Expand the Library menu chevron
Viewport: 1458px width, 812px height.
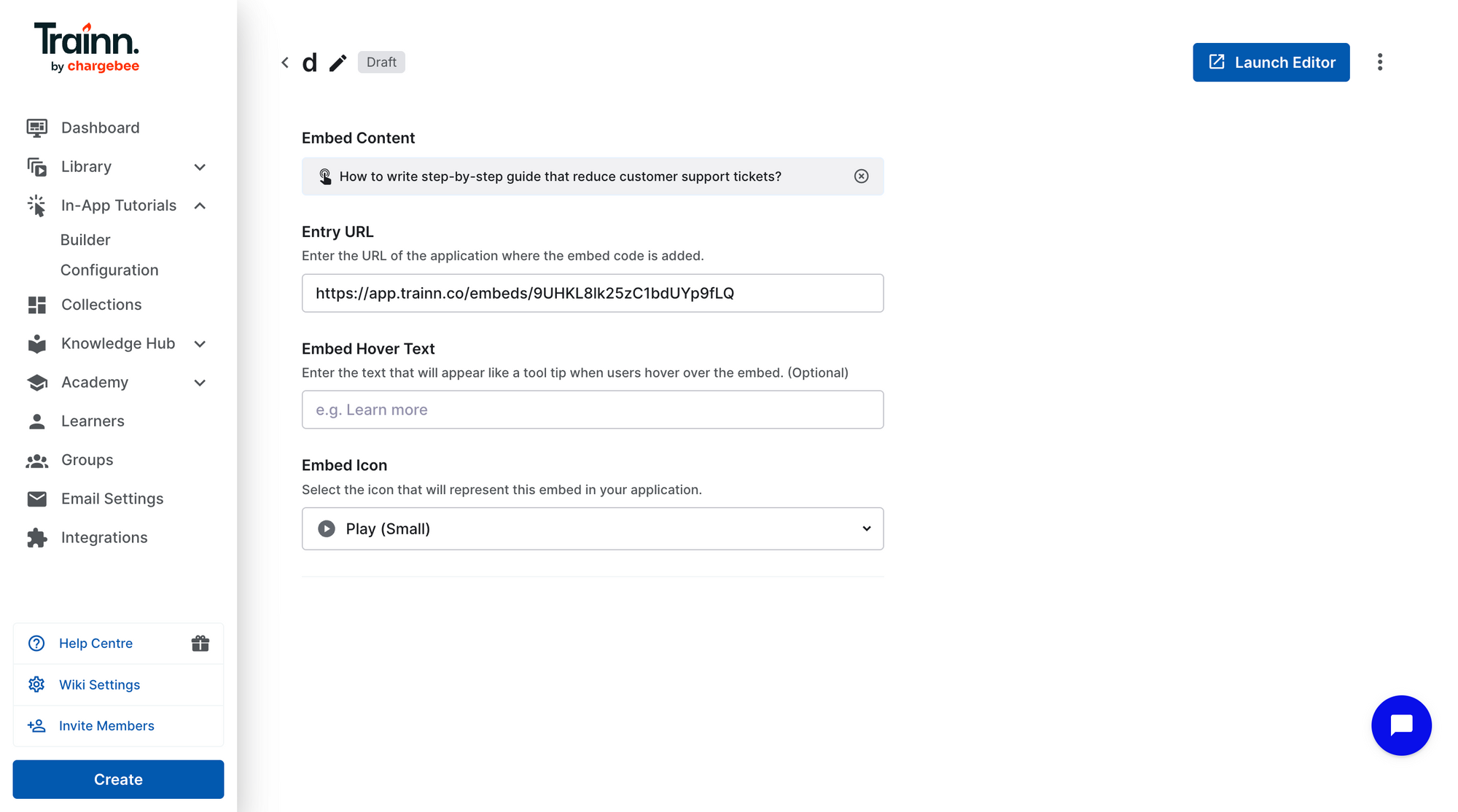click(200, 167)
